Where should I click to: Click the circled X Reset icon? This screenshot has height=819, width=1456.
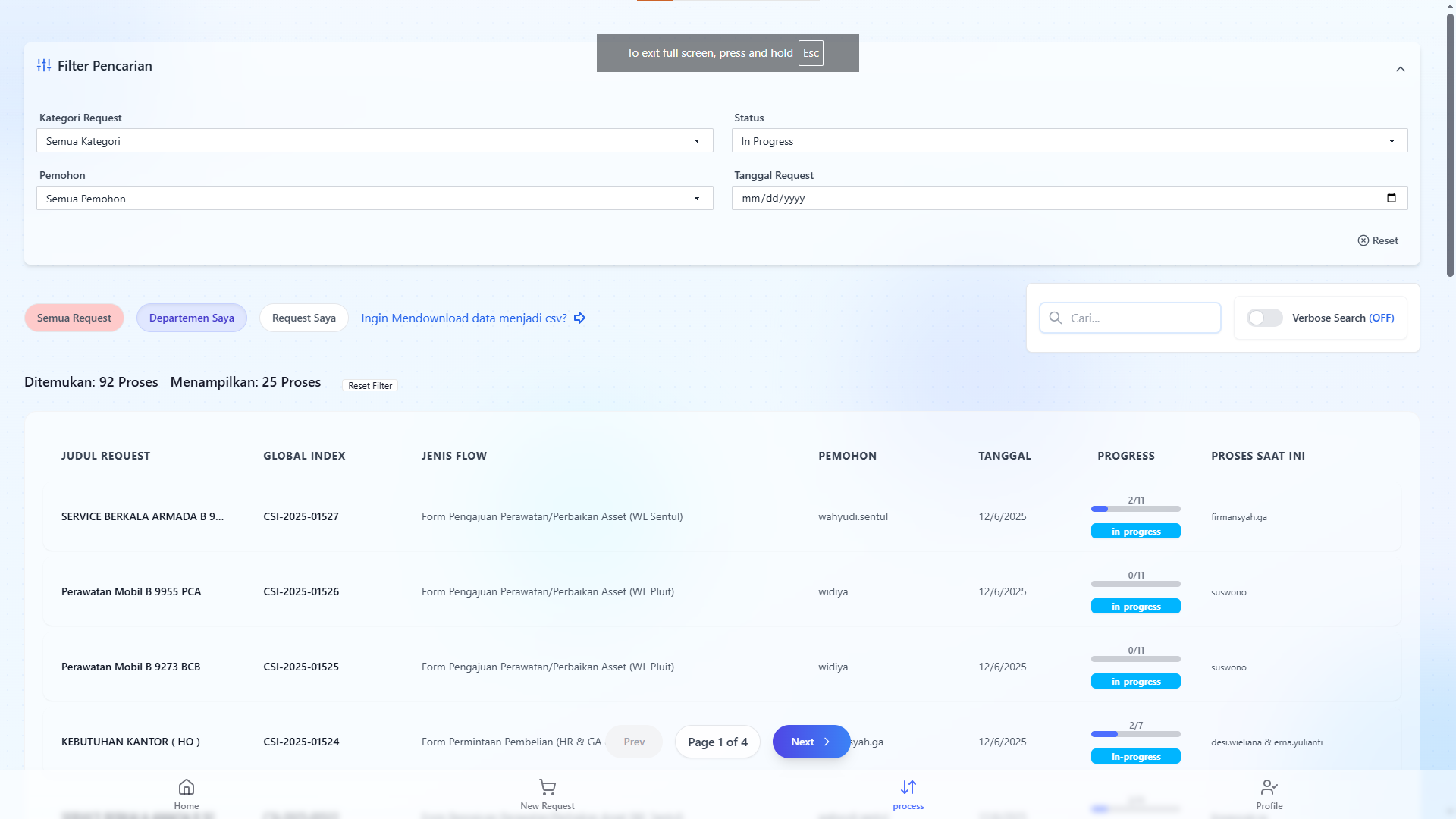click(1363, 240)
